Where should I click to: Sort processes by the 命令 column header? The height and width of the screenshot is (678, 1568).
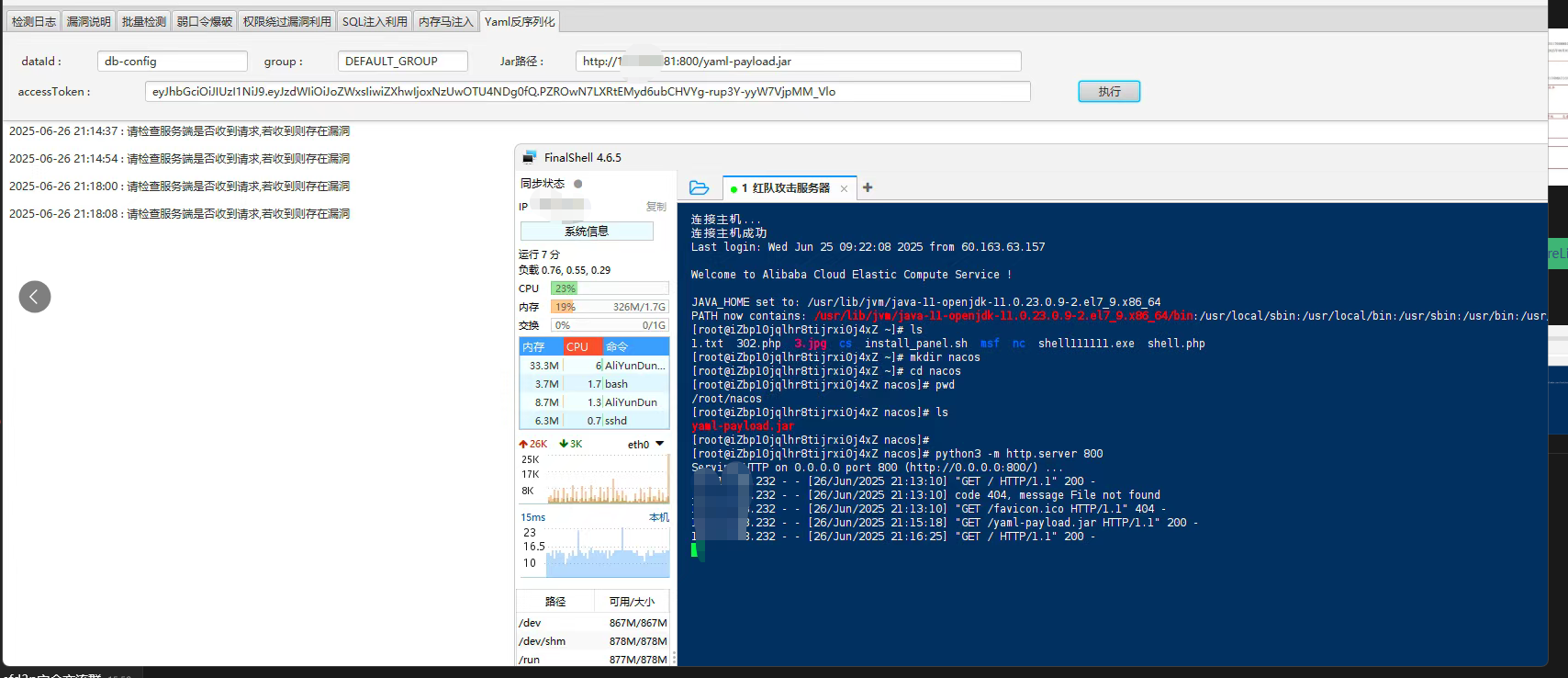click(x=636, y=346)
